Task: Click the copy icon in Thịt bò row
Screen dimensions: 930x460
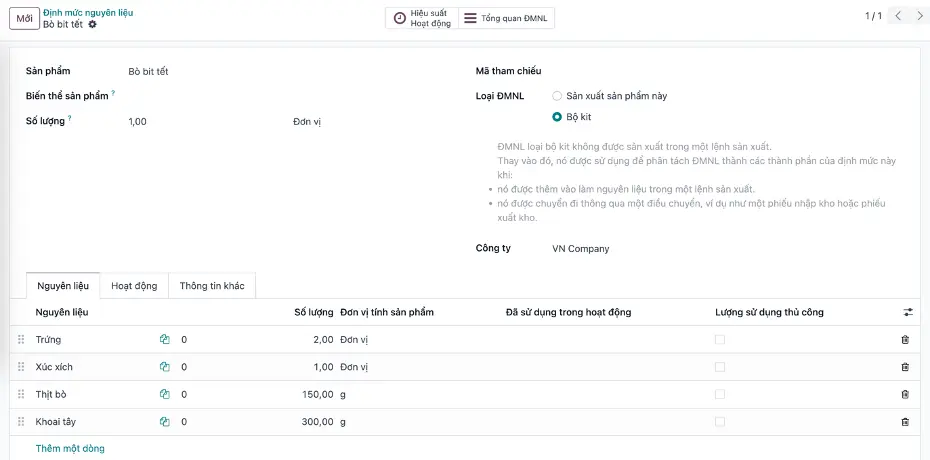Action: point(165,395)
